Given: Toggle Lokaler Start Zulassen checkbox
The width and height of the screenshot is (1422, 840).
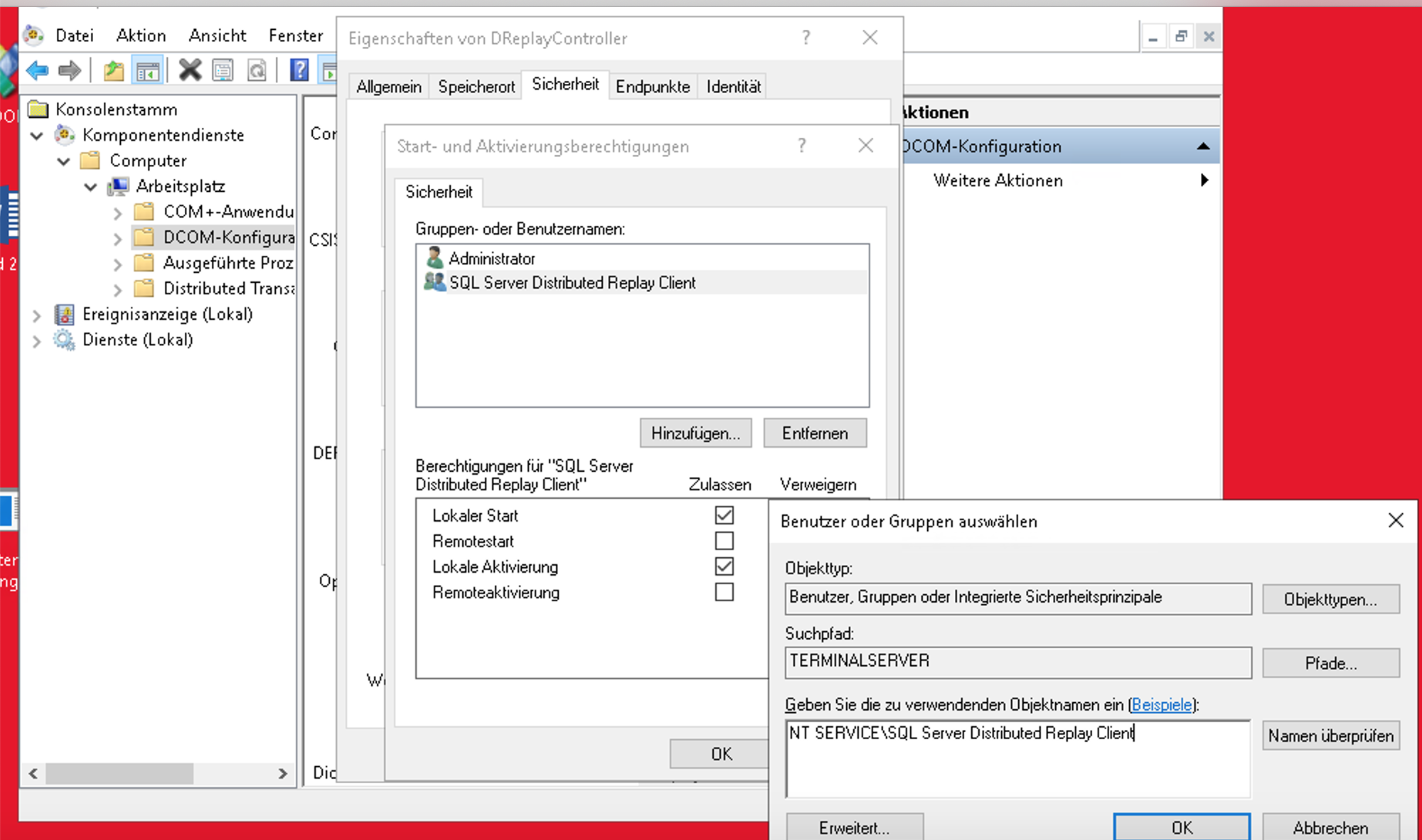Looking at the screenshot, I should point(725,515).
